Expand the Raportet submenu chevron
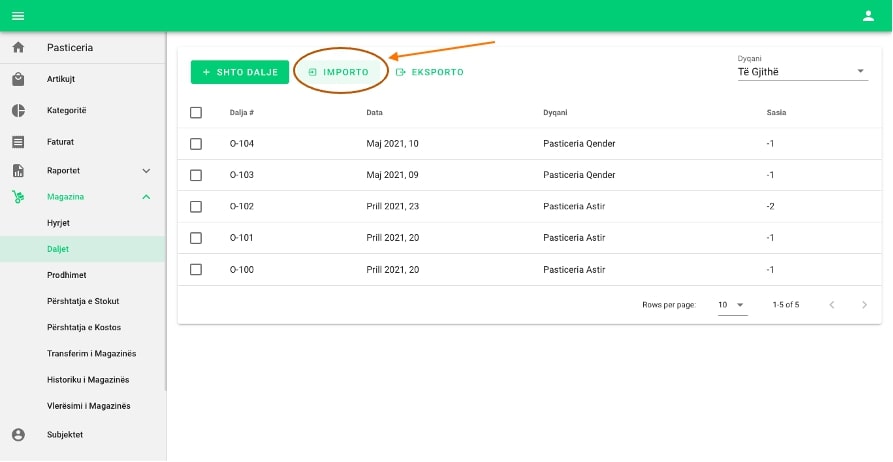 (146, 171)
